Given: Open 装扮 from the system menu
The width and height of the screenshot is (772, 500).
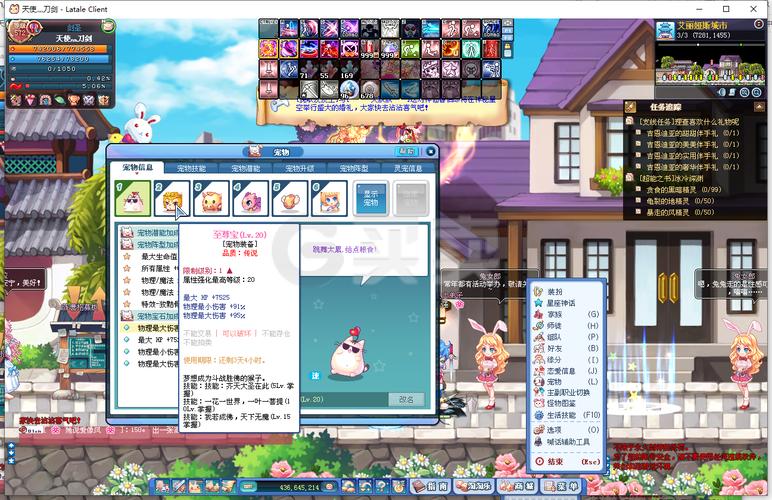Looking at the screenshot, I should click(567, 291).
